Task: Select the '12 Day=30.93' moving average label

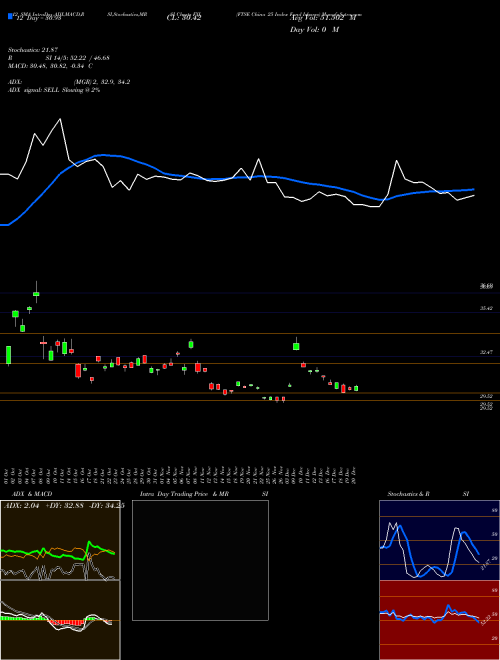Action: (x=38, y=19)
